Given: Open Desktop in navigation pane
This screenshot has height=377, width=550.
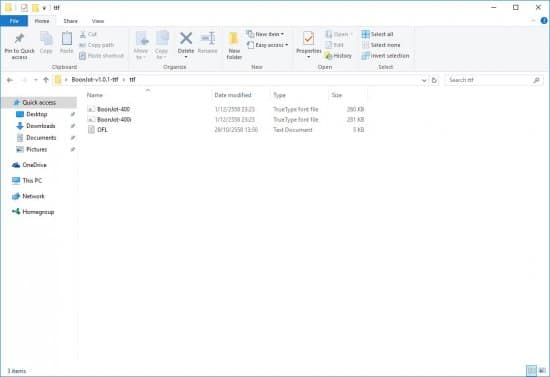Looking at the screenshot, I should [36, 114].
